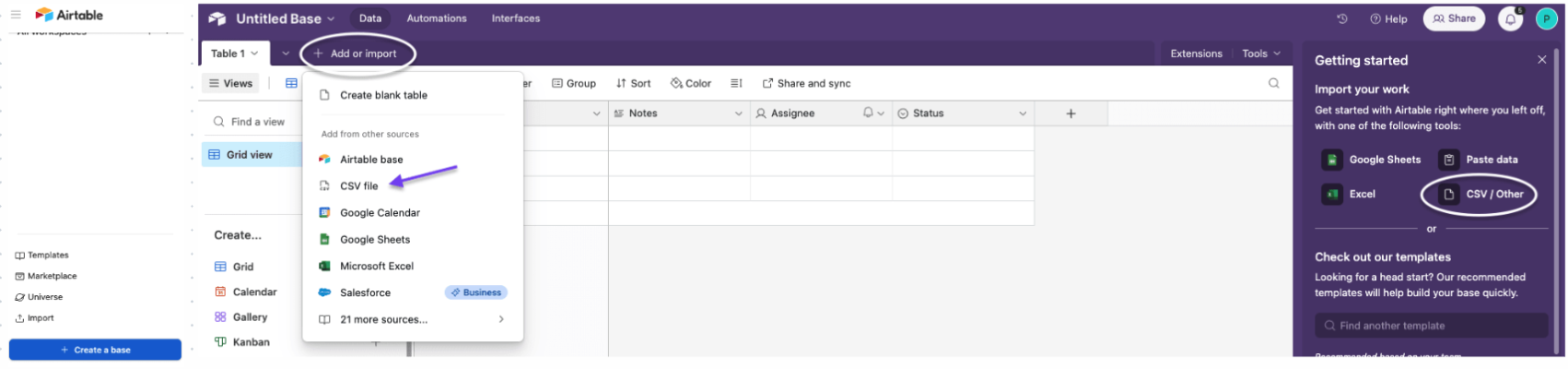Open the Color options in toolbar
The image size is (1568, 369).
coord(691,83)
